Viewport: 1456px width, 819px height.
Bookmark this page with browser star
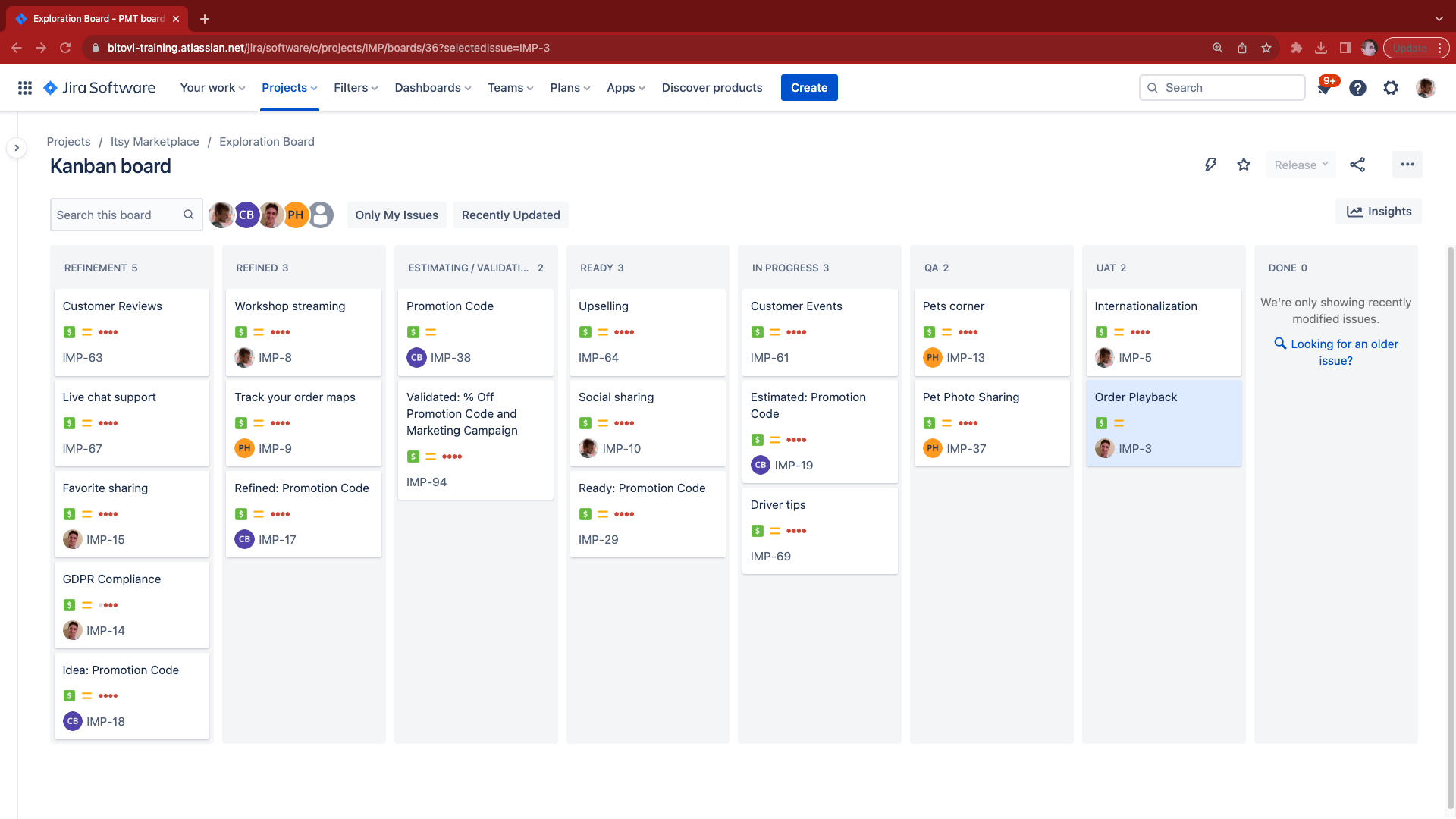(x=1266, y=48)
